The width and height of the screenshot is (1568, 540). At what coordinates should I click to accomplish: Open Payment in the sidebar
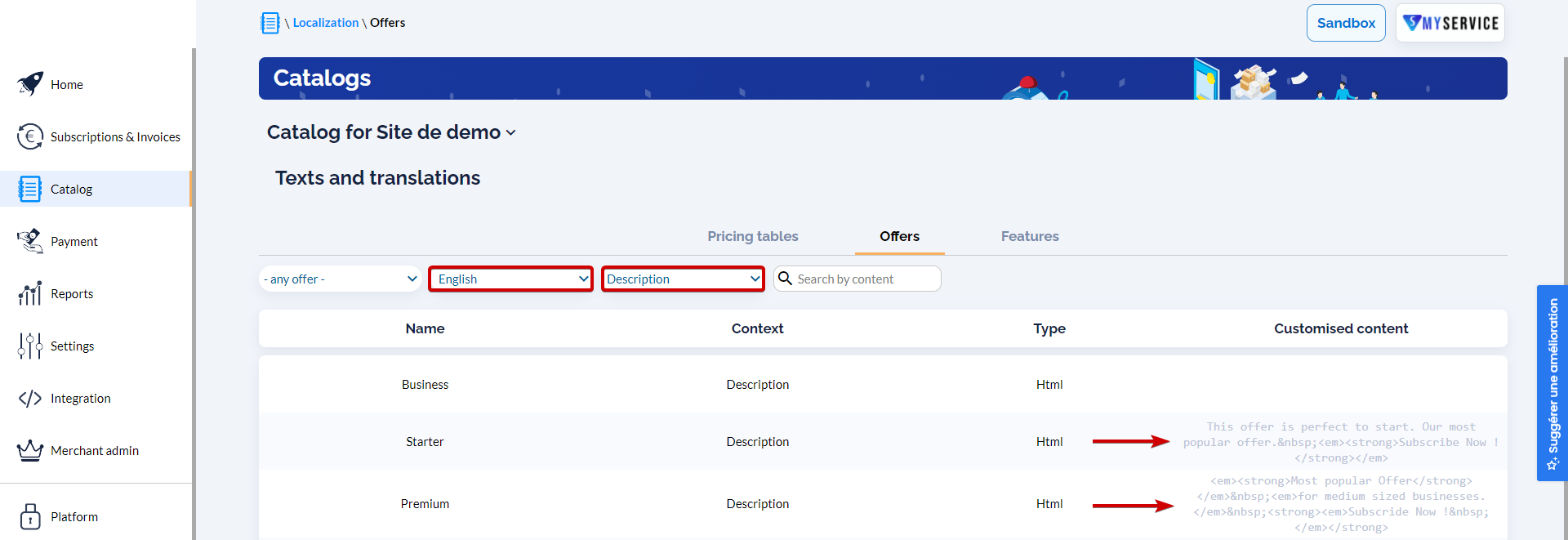pos(74,241)
